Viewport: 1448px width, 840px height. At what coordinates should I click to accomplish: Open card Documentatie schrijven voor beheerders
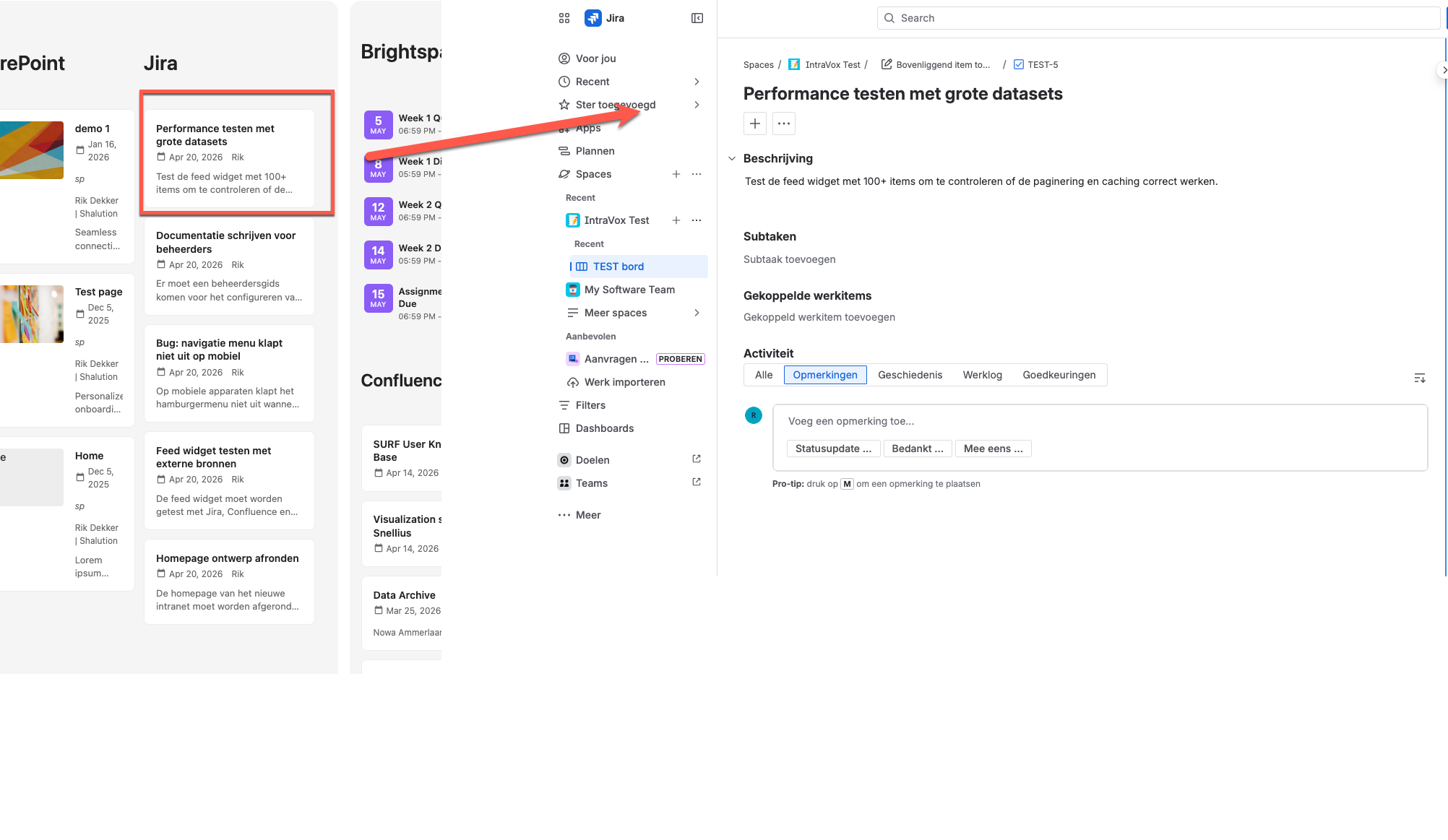229,267
